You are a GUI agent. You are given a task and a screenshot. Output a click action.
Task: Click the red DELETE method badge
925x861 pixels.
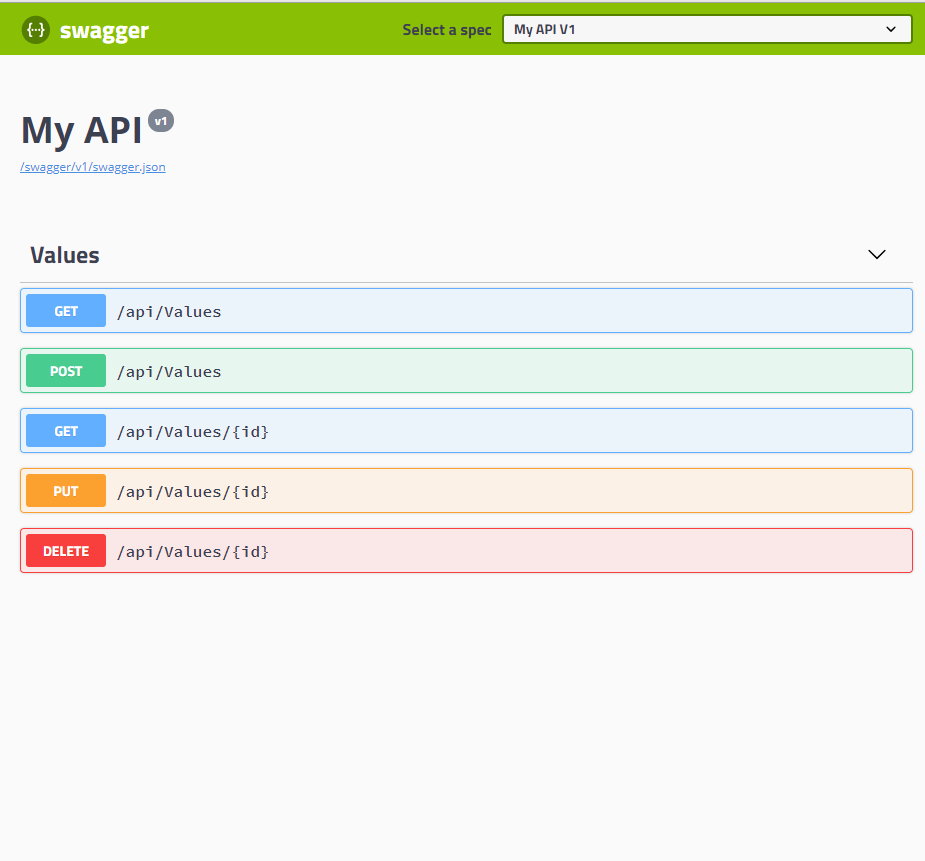coord(66,551)
